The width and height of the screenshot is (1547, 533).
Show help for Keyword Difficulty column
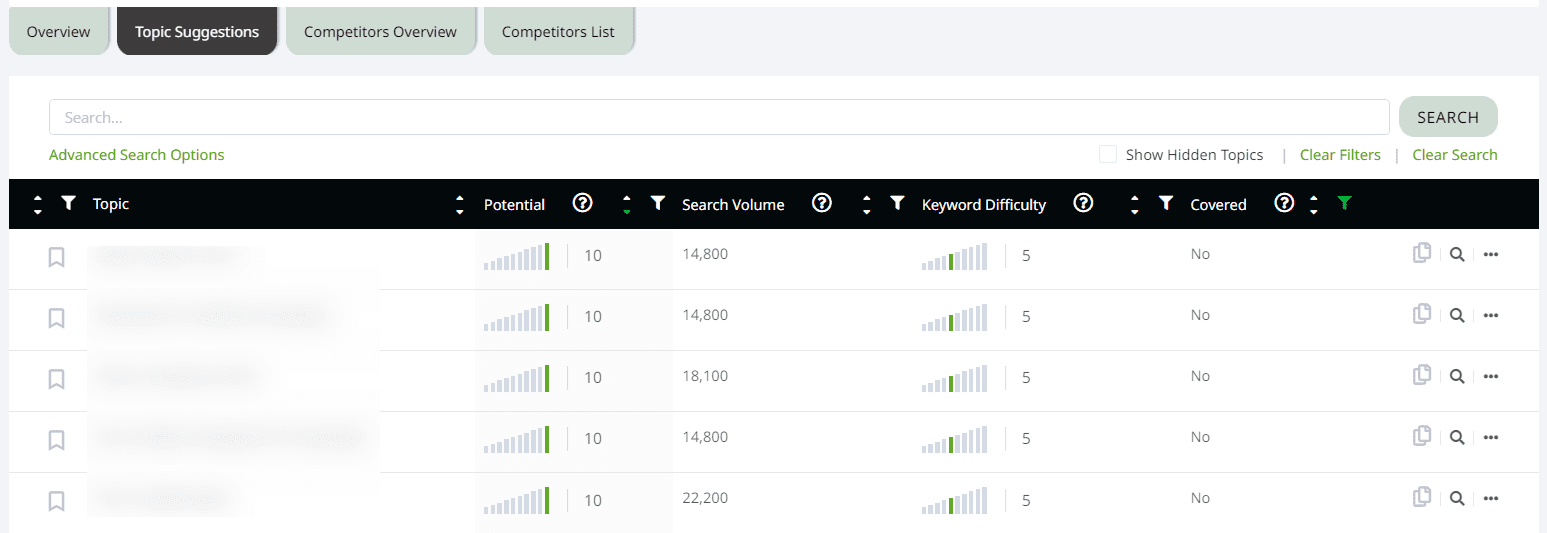1083,204
